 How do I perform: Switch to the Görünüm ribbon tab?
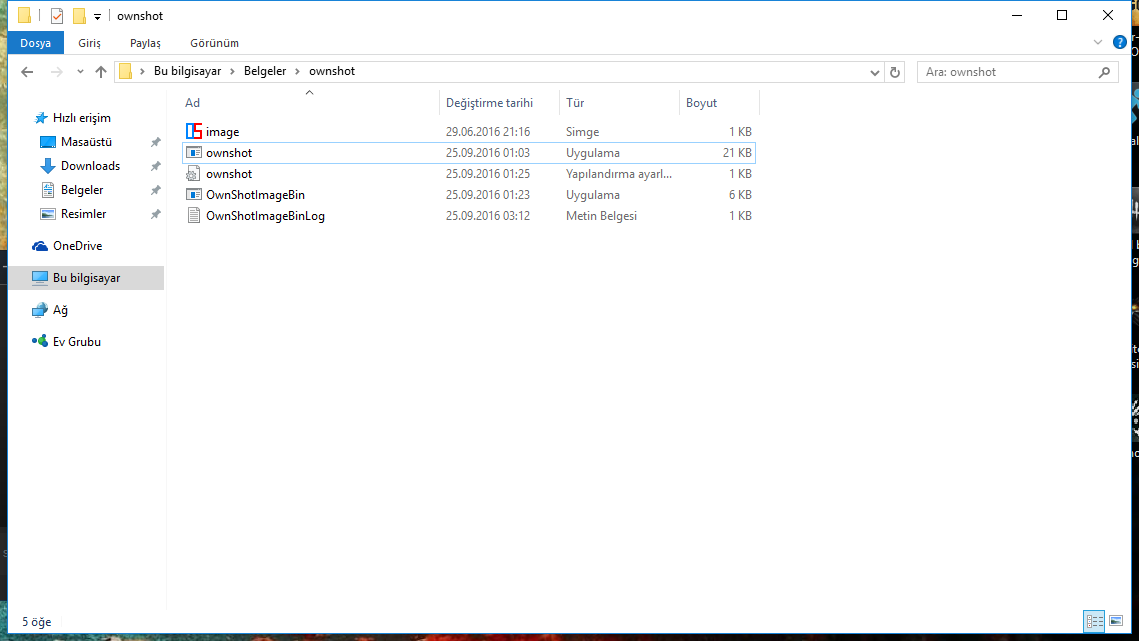click(x=214, y=43)
